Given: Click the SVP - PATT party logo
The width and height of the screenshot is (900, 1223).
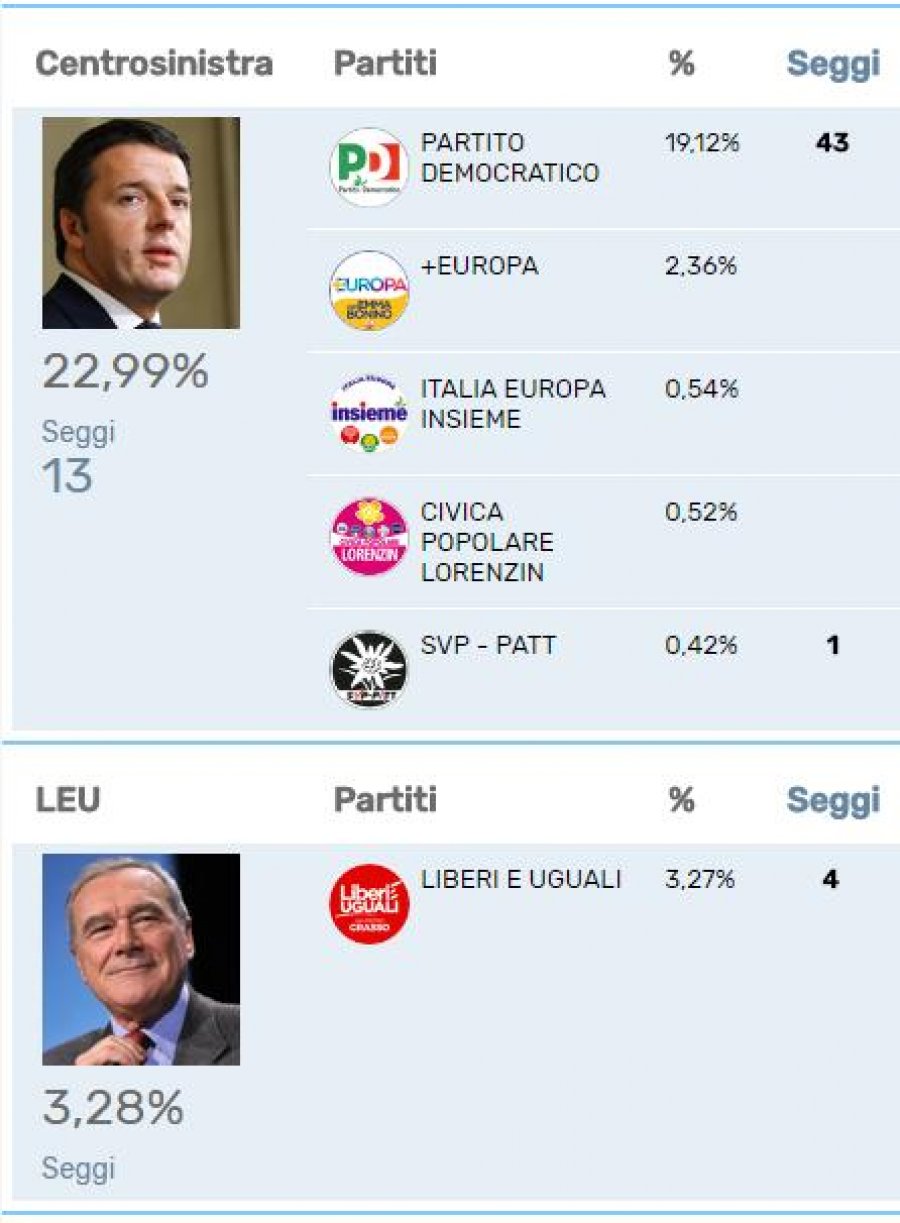Looking at the screenshot, I should tap(369, 669).
